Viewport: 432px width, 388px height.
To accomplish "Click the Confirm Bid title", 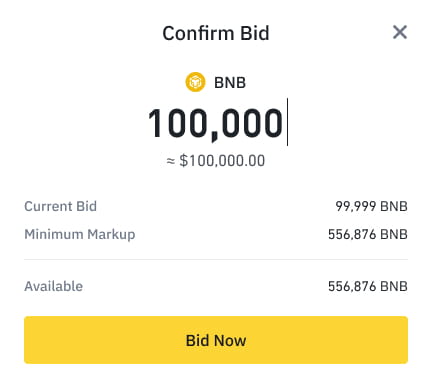I will point(216,33).
